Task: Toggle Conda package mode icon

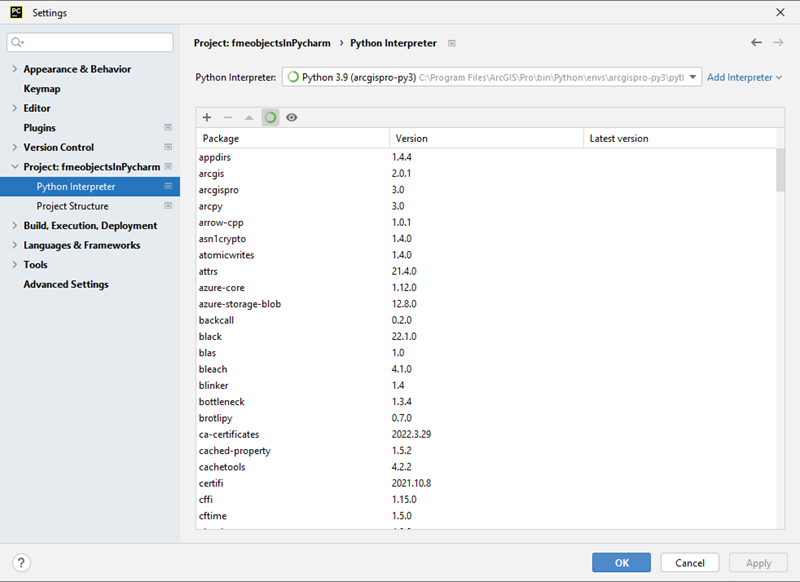Action: [x=270, y=117]
